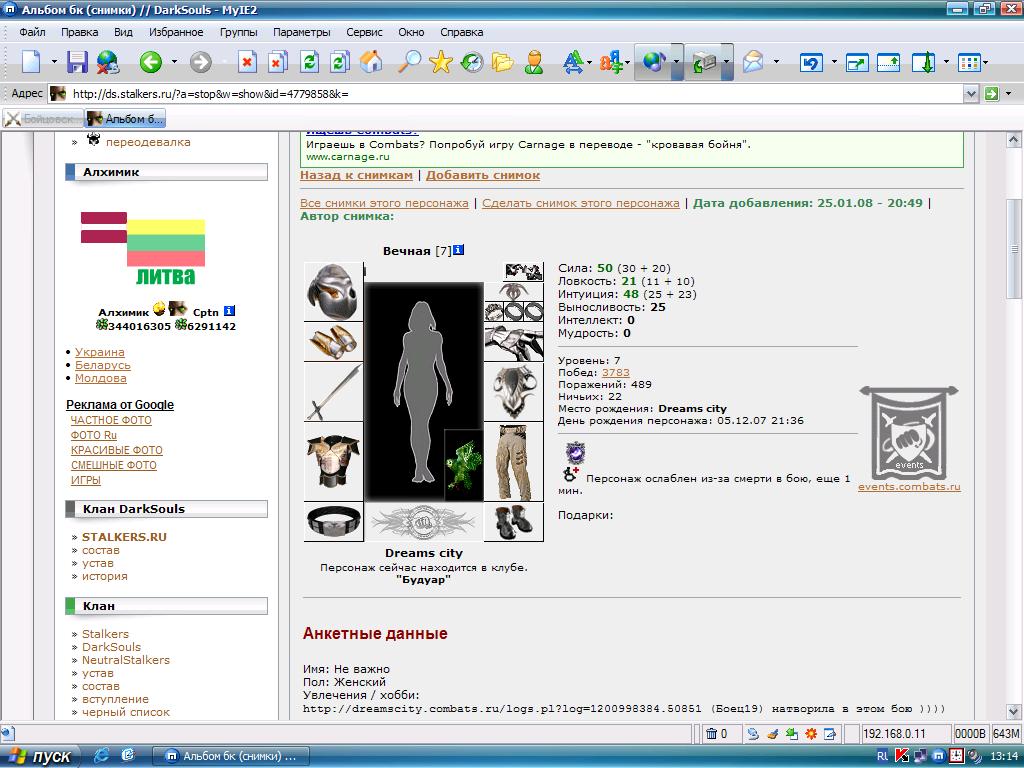This screenshot has width=1024, height=768.
Task: Open the Группы menu
Action: (x=238, y=32)
